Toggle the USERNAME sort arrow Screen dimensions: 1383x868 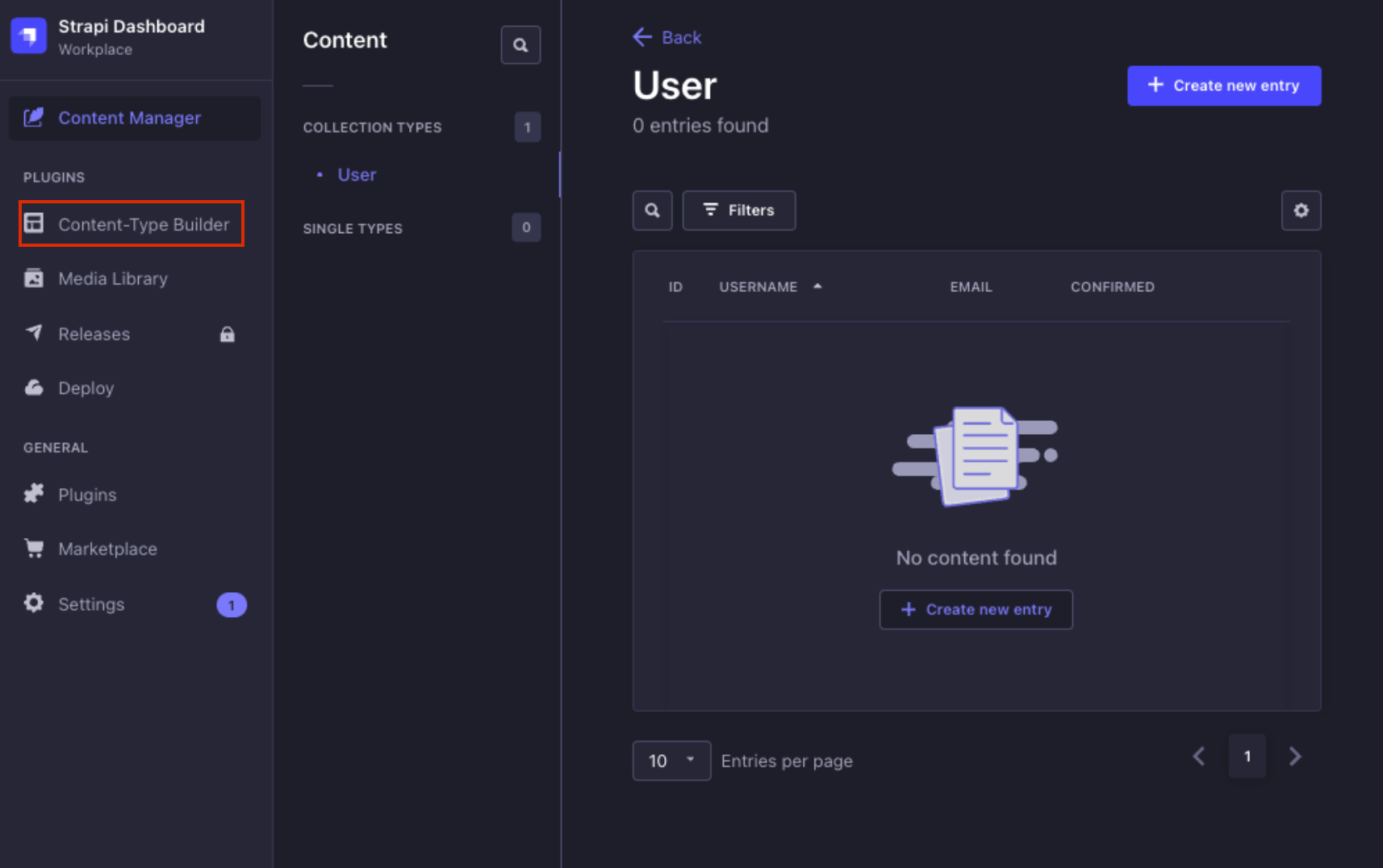coord(817,286)
